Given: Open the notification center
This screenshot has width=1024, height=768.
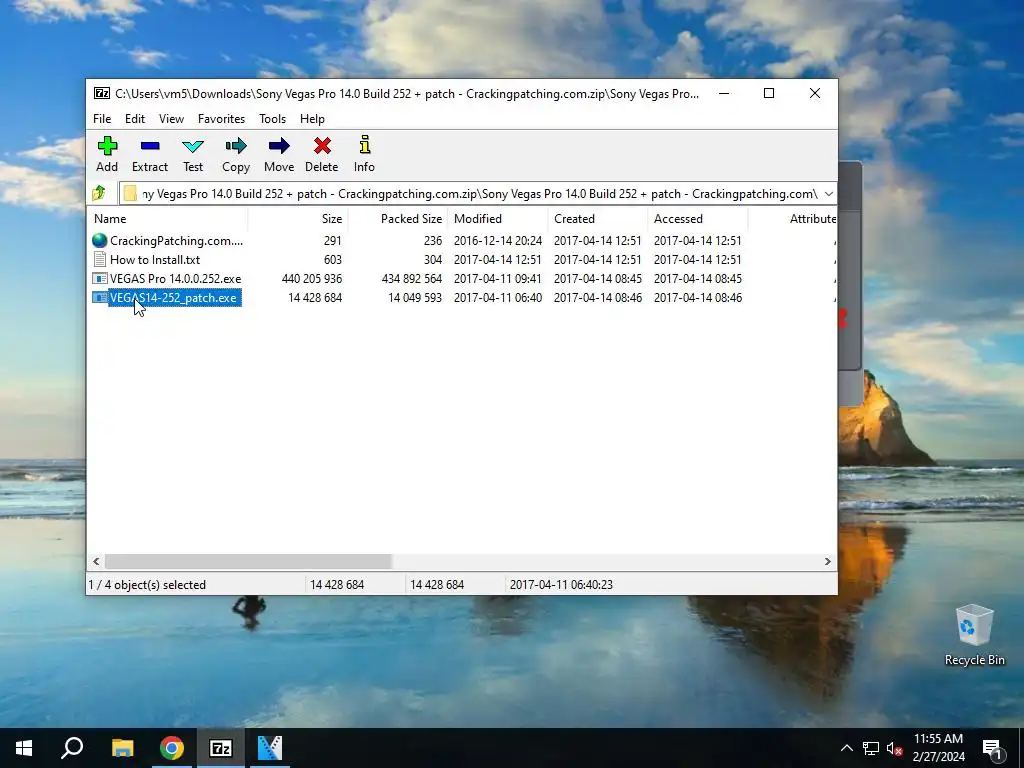Looking at the screenshot, I should (x=992, y=748).
